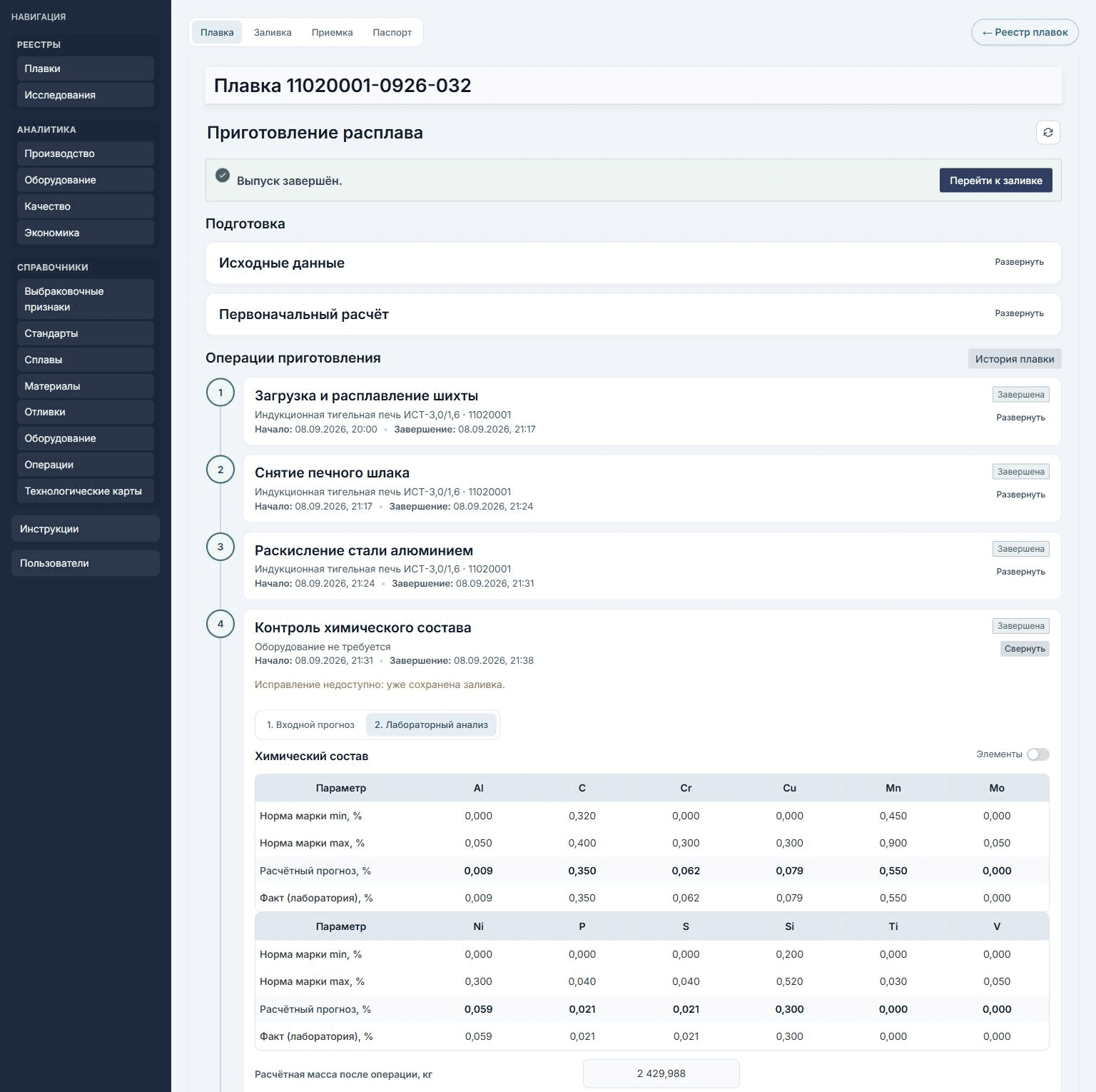1096x1092 pixels.
Task: Open Операции reference in the sidebar
Action: [x=86, y=465]
